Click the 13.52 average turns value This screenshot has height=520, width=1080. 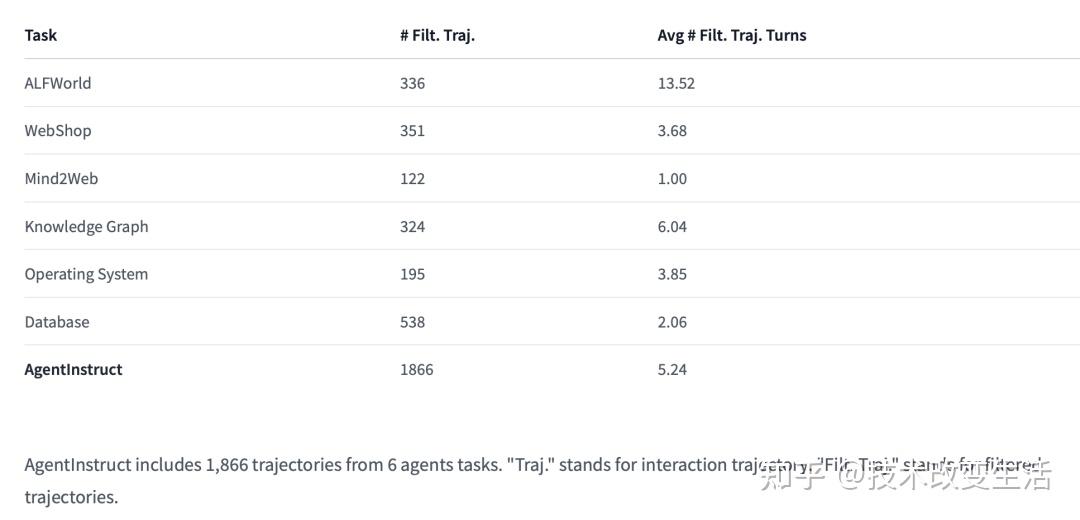pyautogui.click(x=676, y=83)
